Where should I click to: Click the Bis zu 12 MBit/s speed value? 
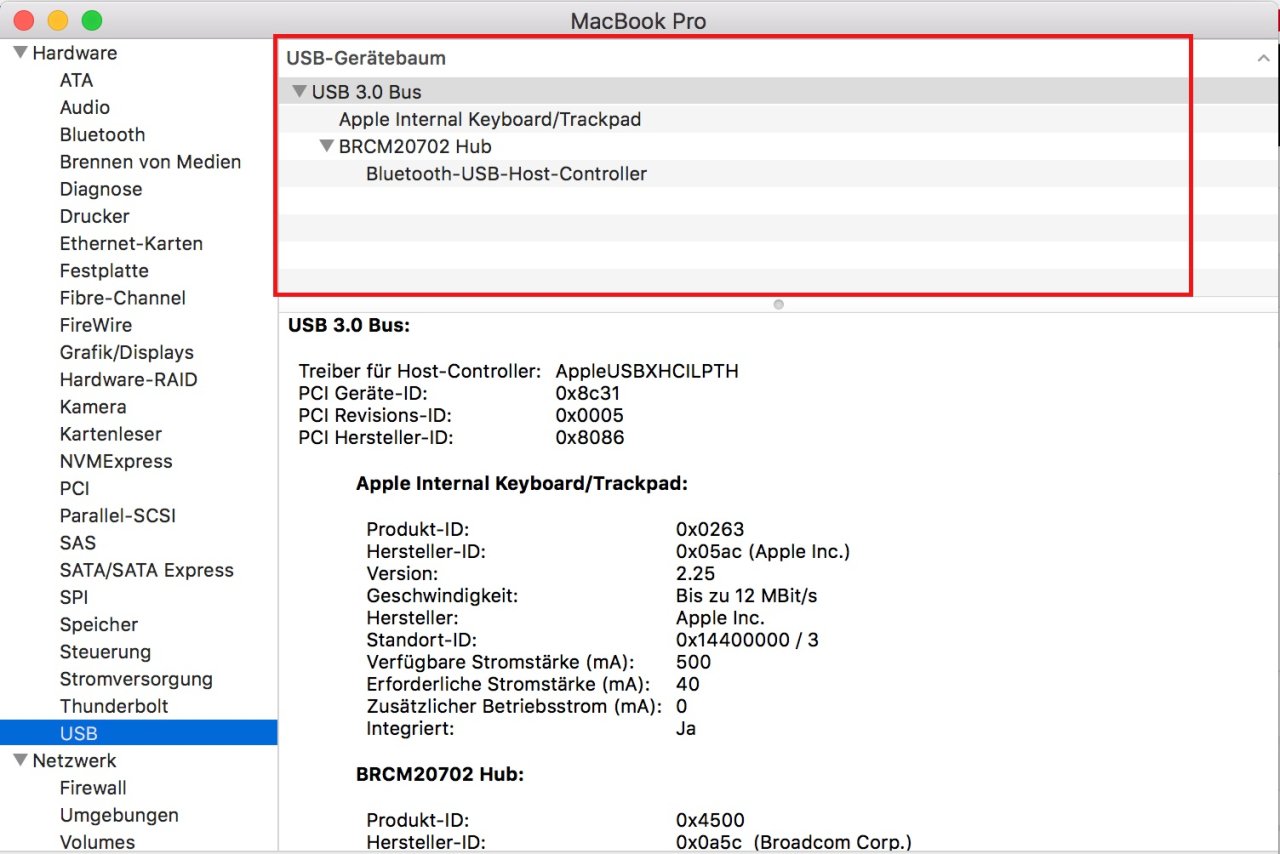pos(747,596)
